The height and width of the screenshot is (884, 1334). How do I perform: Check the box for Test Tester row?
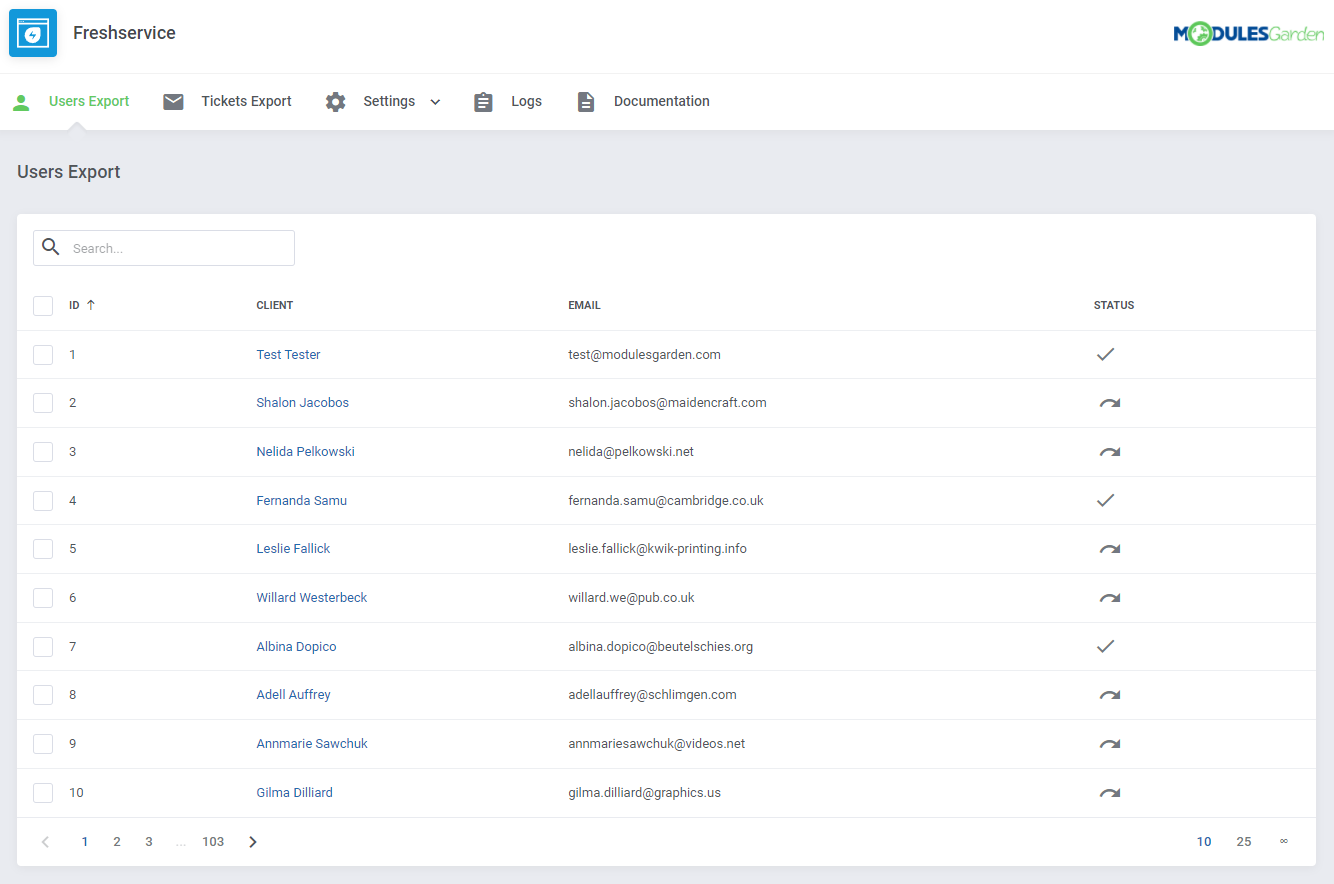coord(43,355)
